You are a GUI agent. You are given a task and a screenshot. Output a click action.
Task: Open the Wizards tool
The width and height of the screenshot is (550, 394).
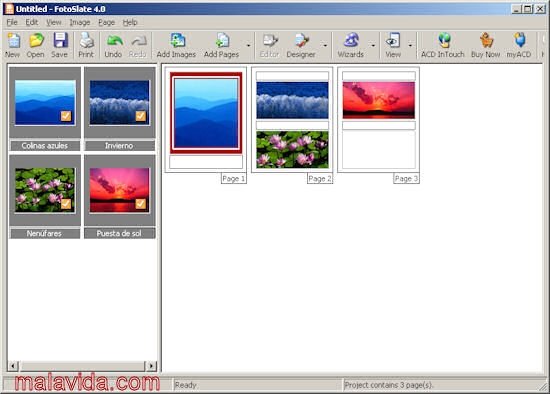tap(351, 40)
